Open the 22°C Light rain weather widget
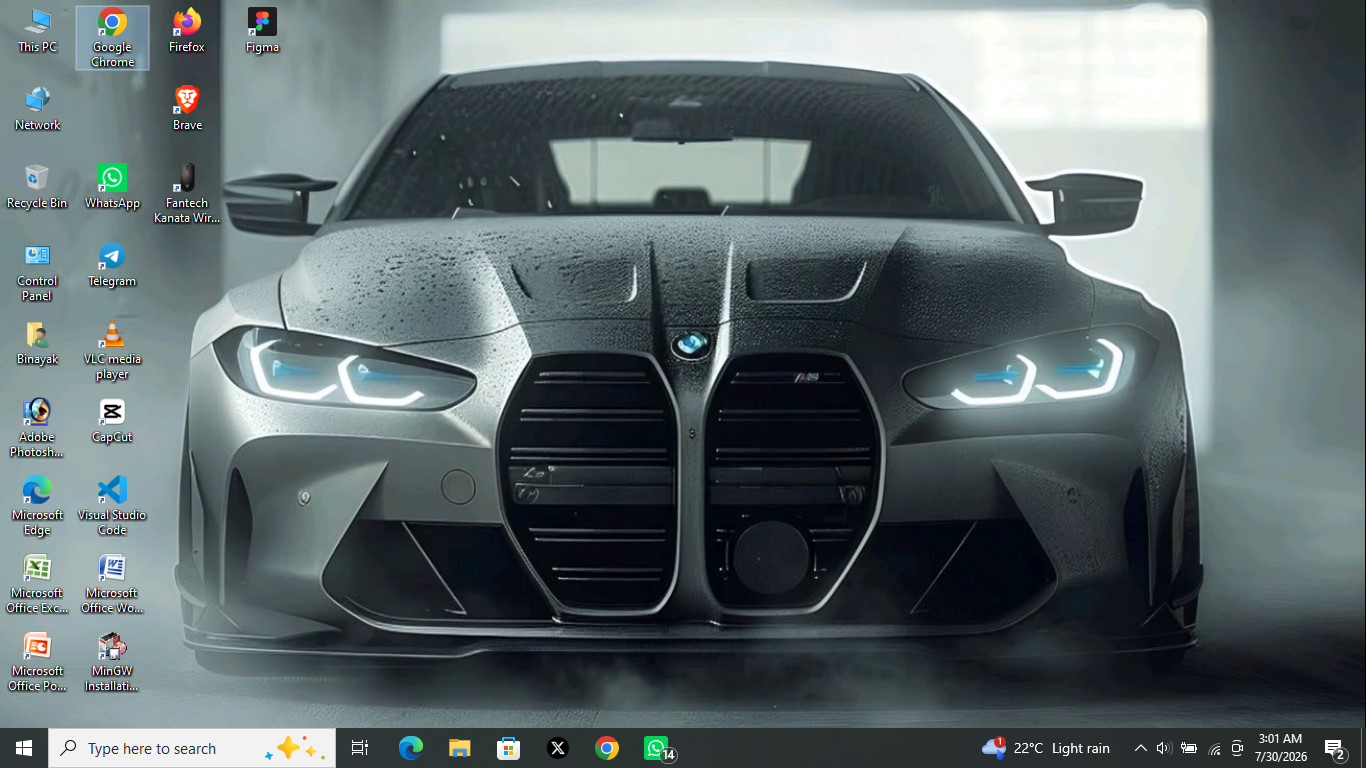The width and height of the screenshot is (1366, 768). coord(1046,748)
